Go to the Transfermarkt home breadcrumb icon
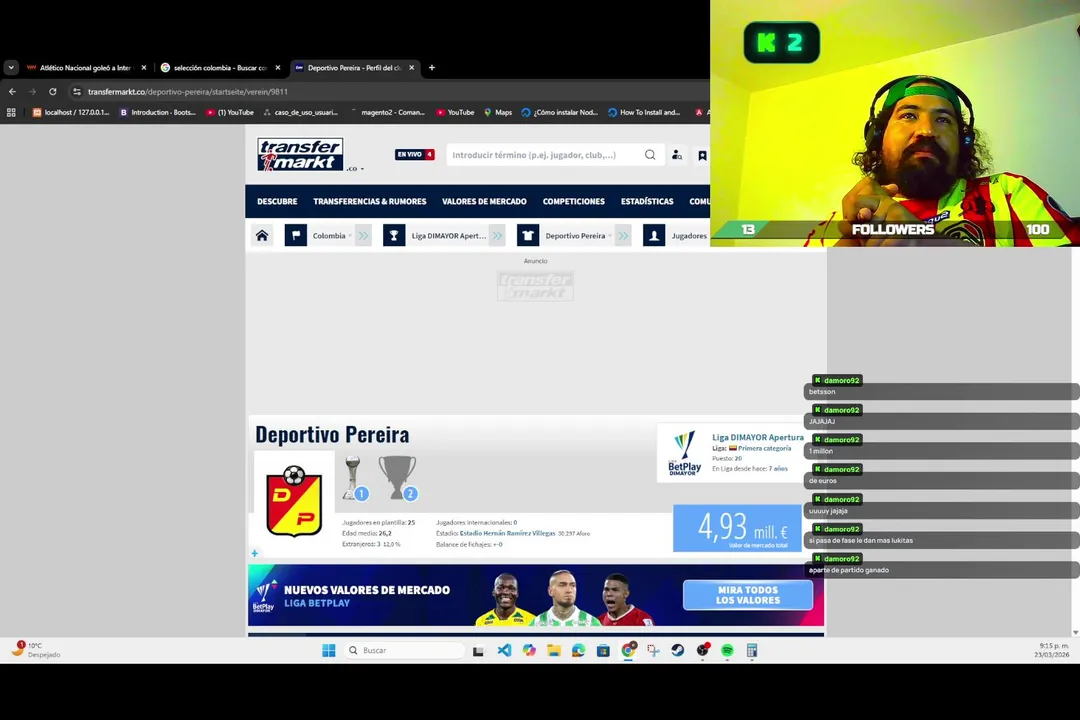Image resolution: width=1080 pixels, height=720 pixels. [262, 236]
